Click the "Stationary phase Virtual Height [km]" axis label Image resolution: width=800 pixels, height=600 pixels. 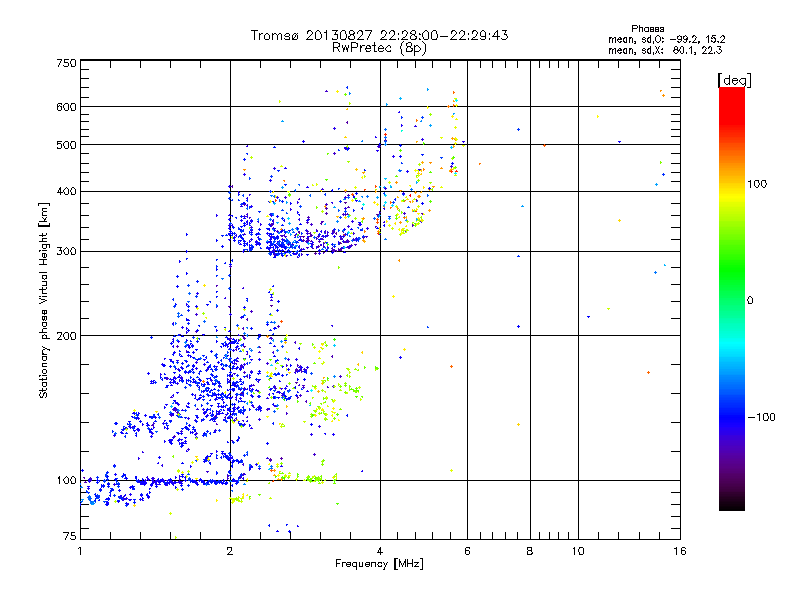pos(44,300)
